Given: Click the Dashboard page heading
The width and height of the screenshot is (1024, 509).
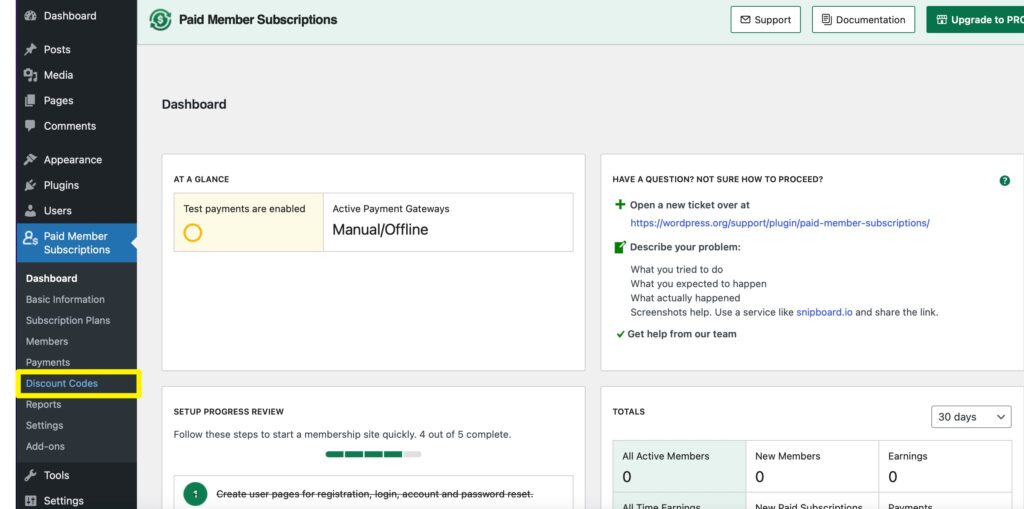Looking at the screenshot, I should coord(194,105).
